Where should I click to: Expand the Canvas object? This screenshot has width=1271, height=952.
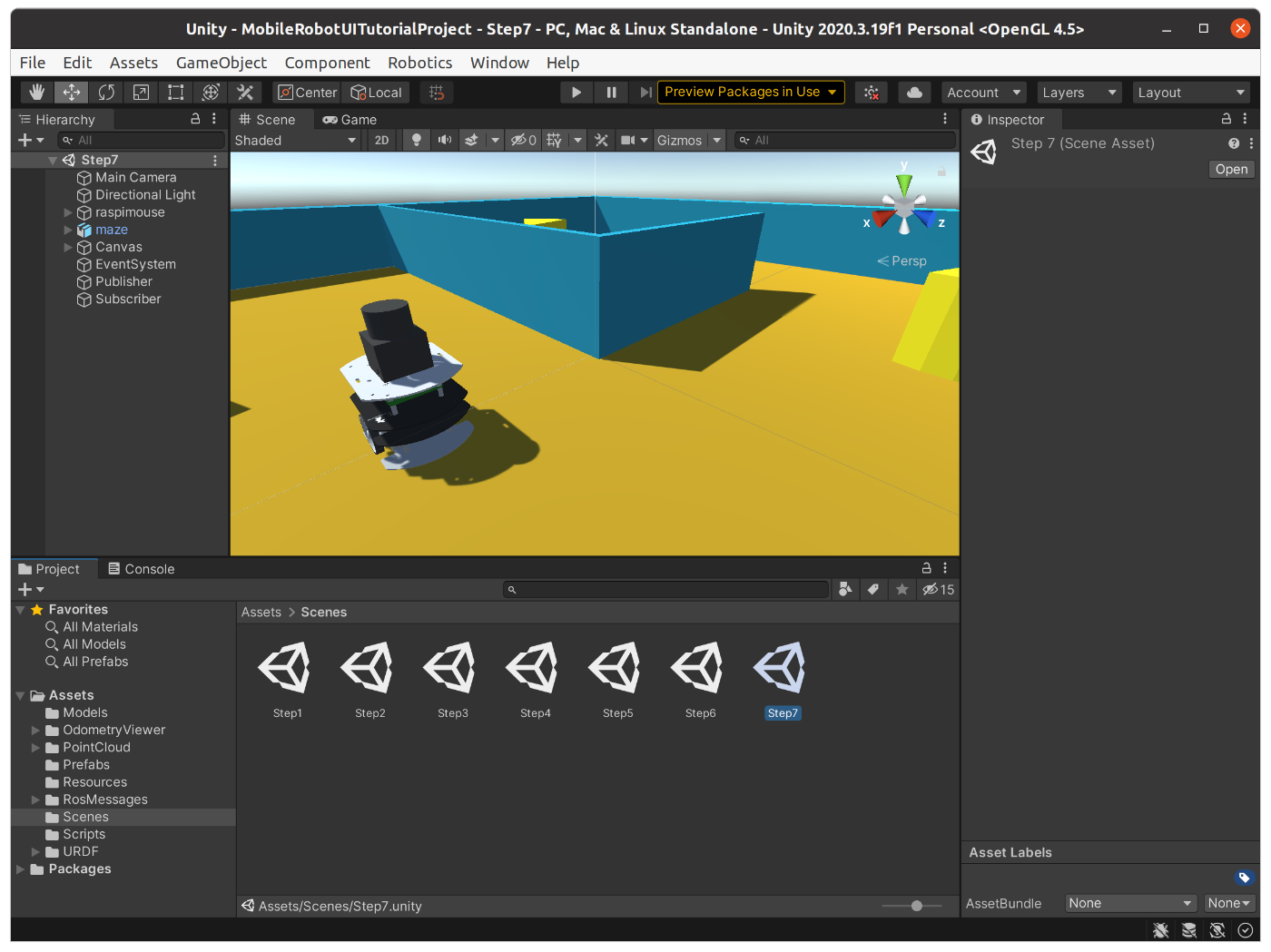68,247
